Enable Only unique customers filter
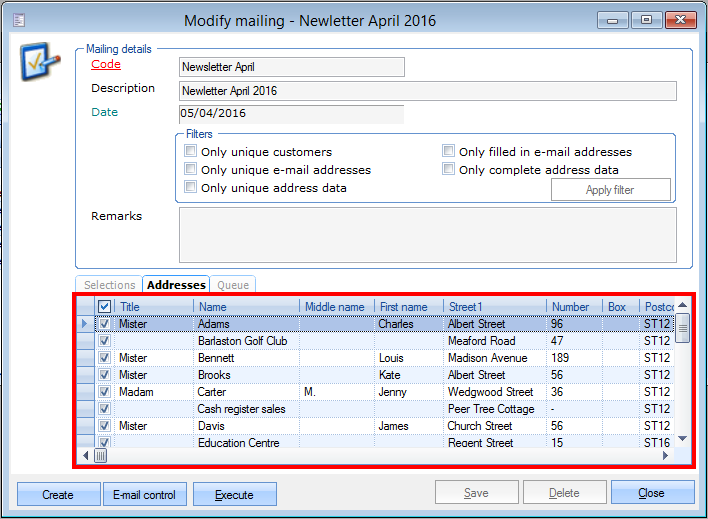Viewport: 708px width, 519px height. [190, 152]
